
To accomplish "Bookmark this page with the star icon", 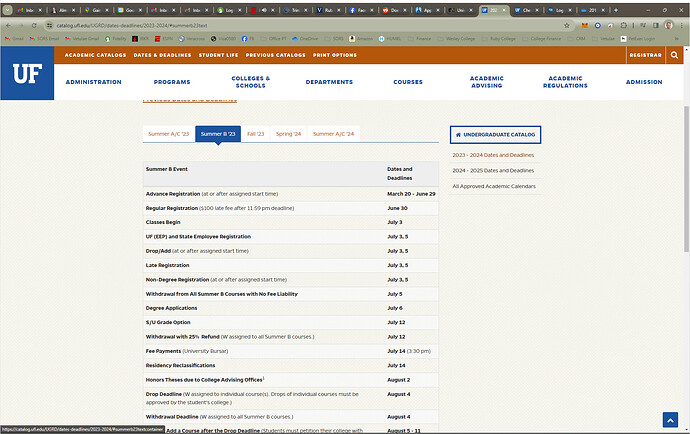I will (x=567, y=26).
